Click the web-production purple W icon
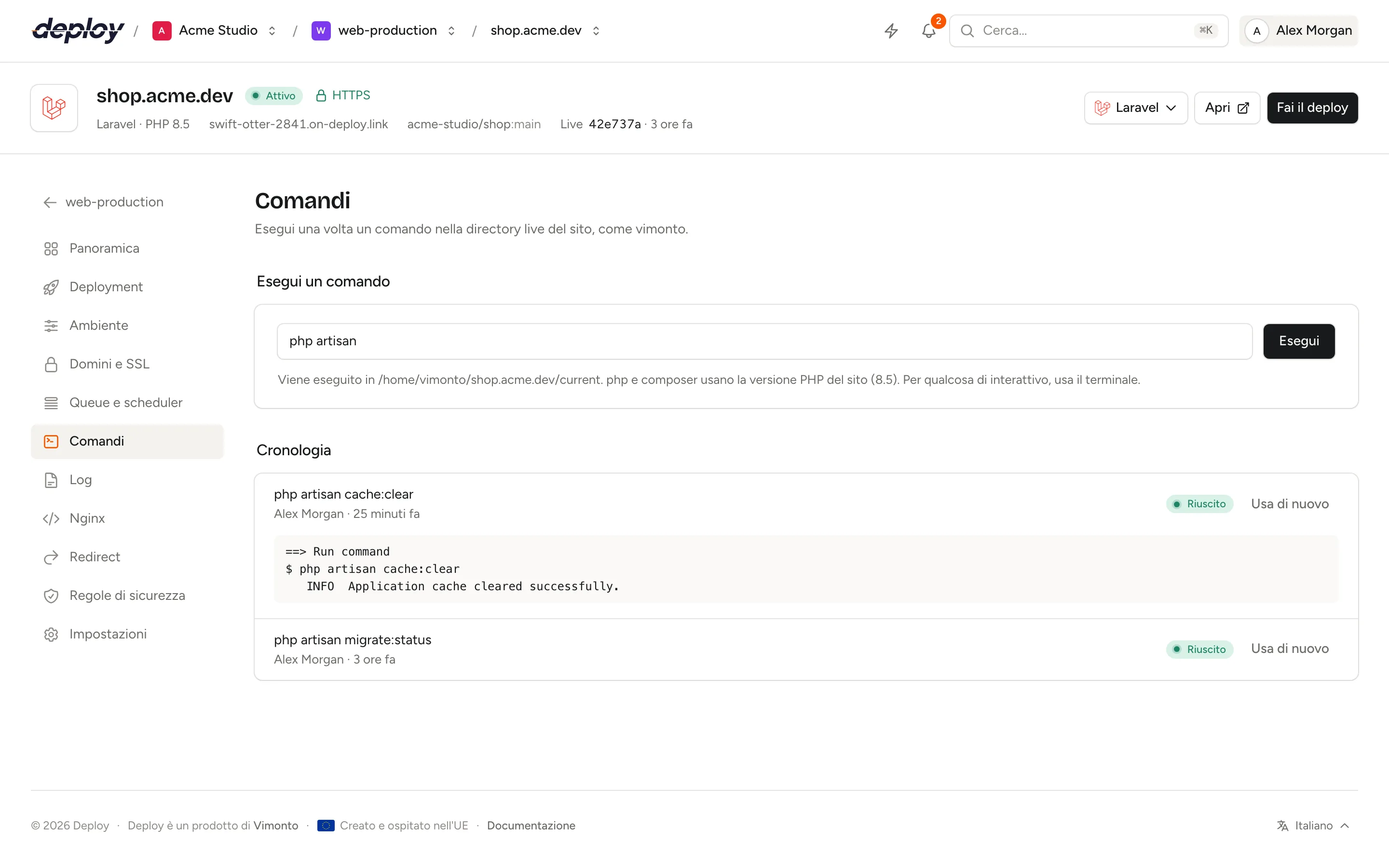The image size is (1389, 868). (321, 30)
